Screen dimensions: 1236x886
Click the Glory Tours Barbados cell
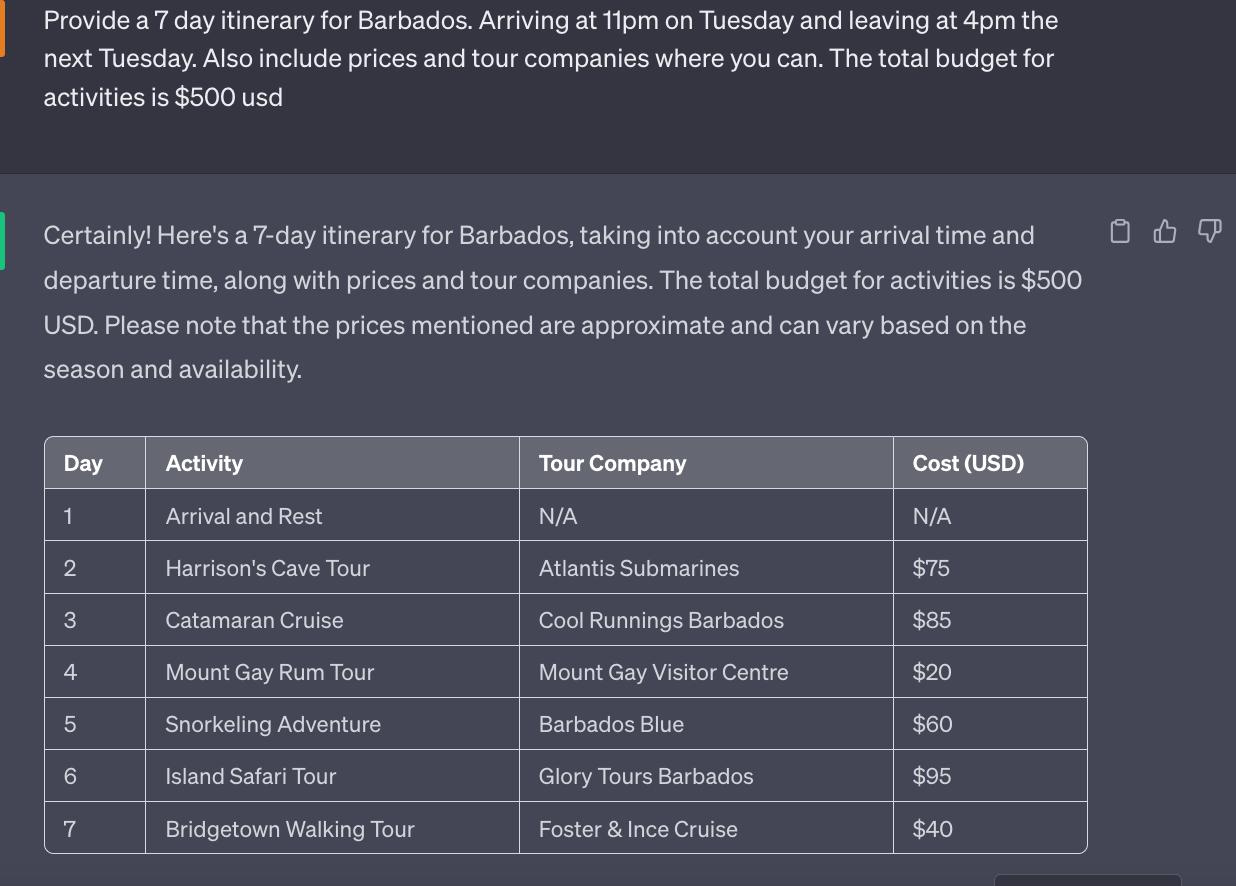tap(706, 776)
